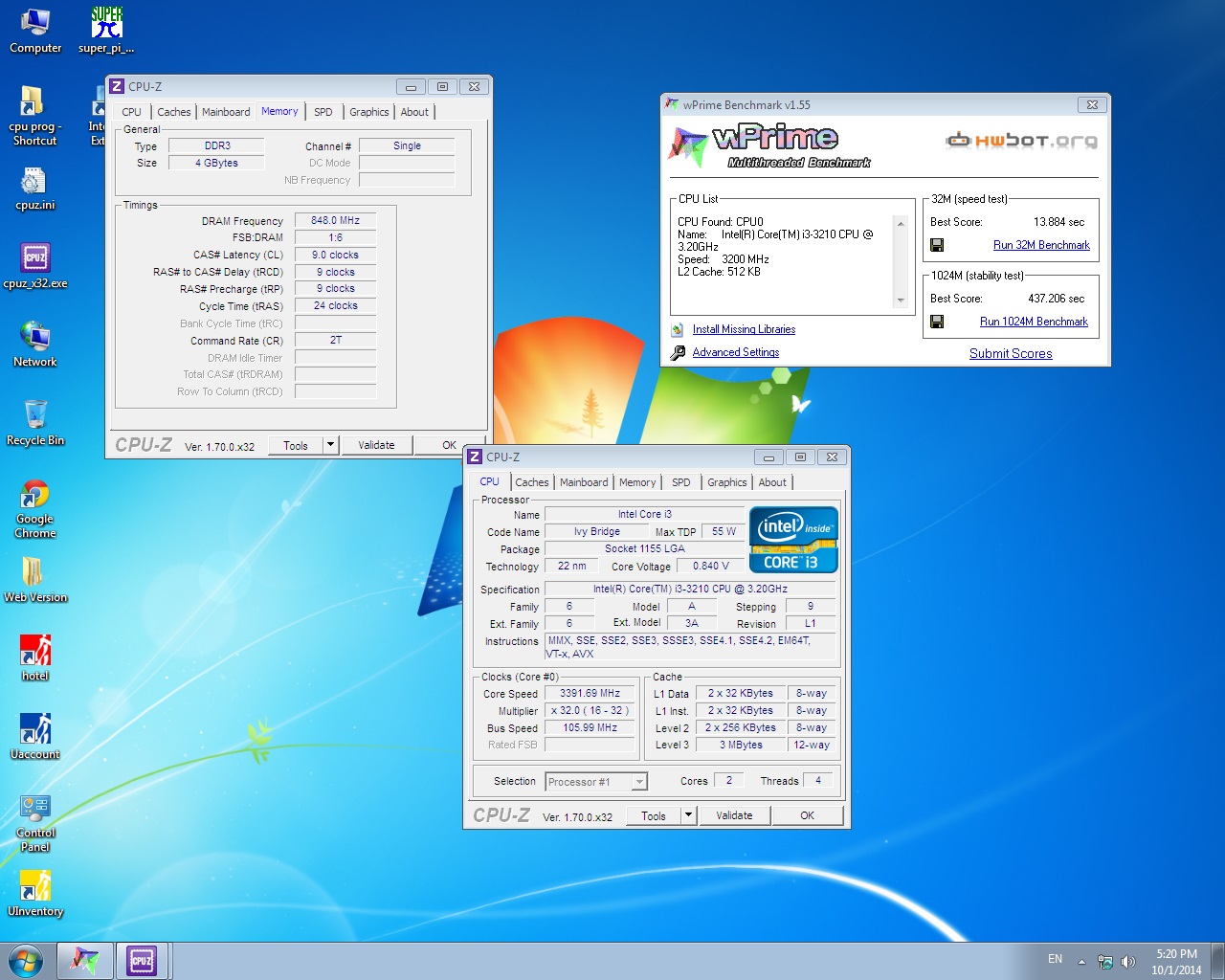Click the HWBOT.org logo
The height and width of the screenshot is (980, 1225).
coord(1021,141)
